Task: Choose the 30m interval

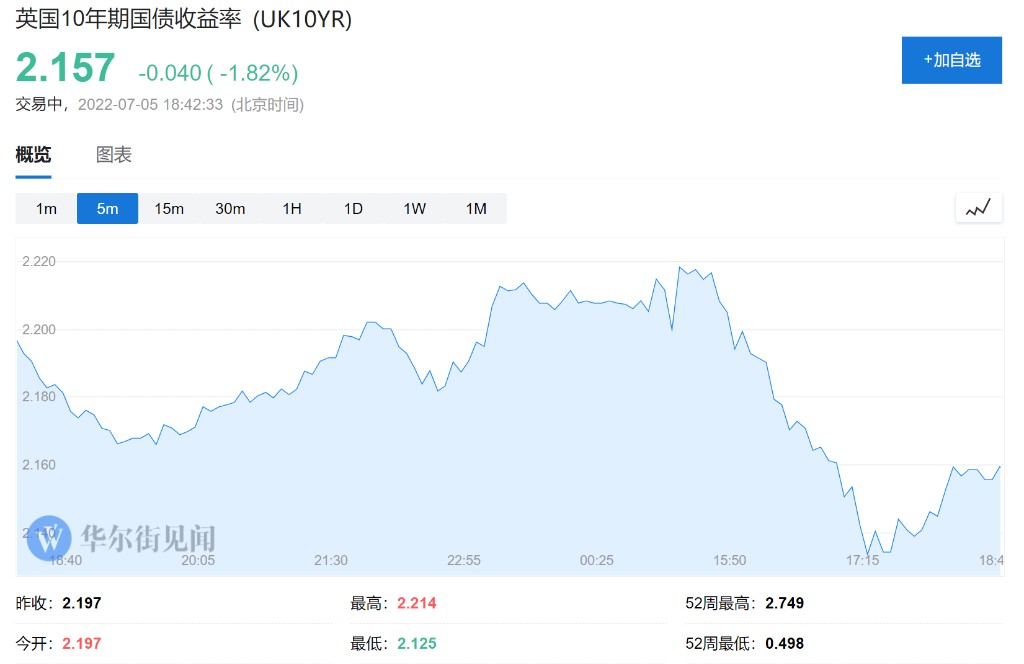Action: point(230,209)
